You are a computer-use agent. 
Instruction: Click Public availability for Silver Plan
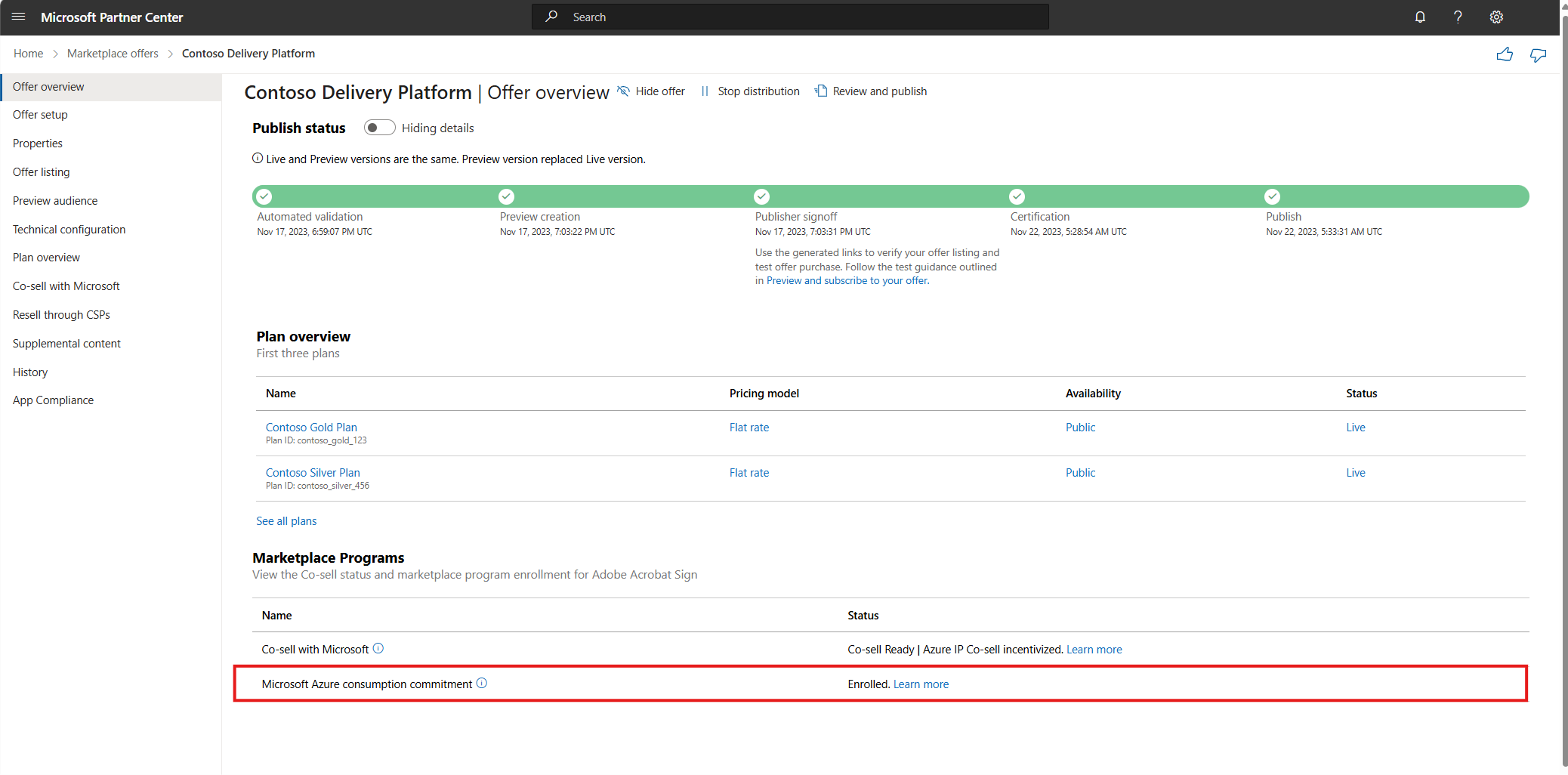1080,473
